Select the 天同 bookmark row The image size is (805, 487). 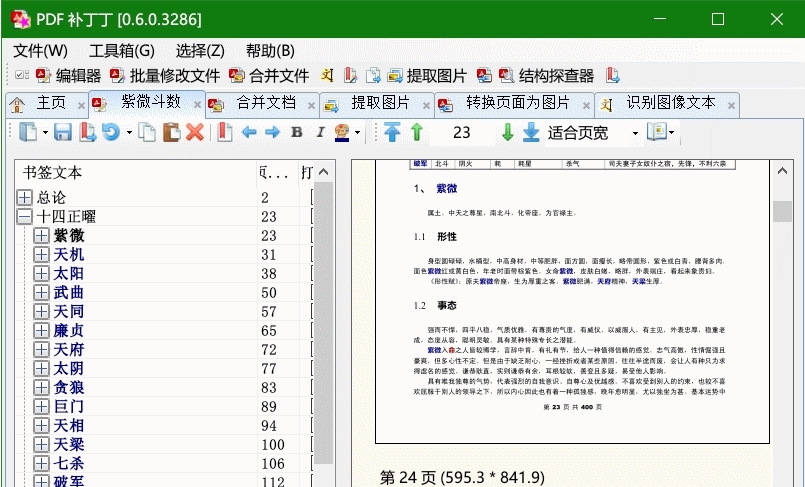tap(68, 311)
